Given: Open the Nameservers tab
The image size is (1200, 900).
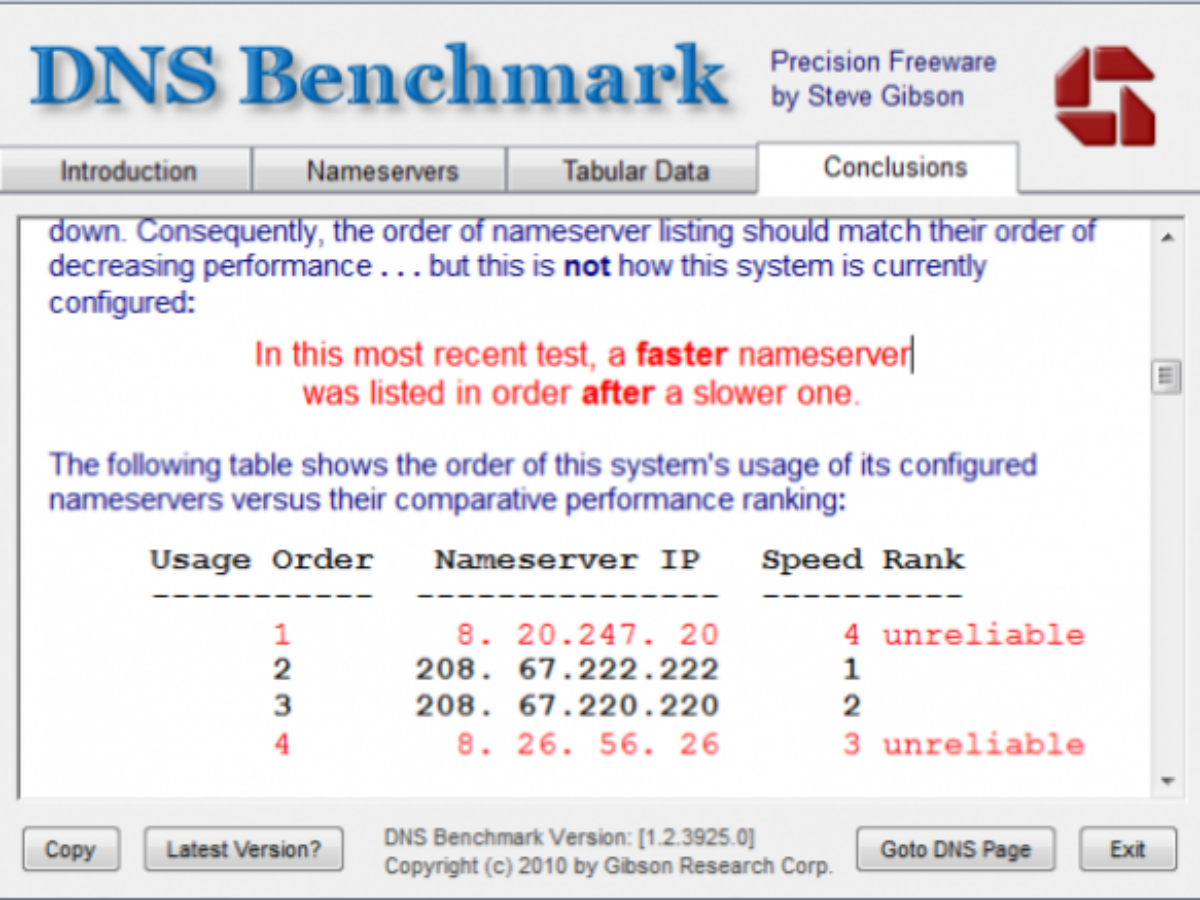Looking at the screenshot, I should (x=381, y=170).
